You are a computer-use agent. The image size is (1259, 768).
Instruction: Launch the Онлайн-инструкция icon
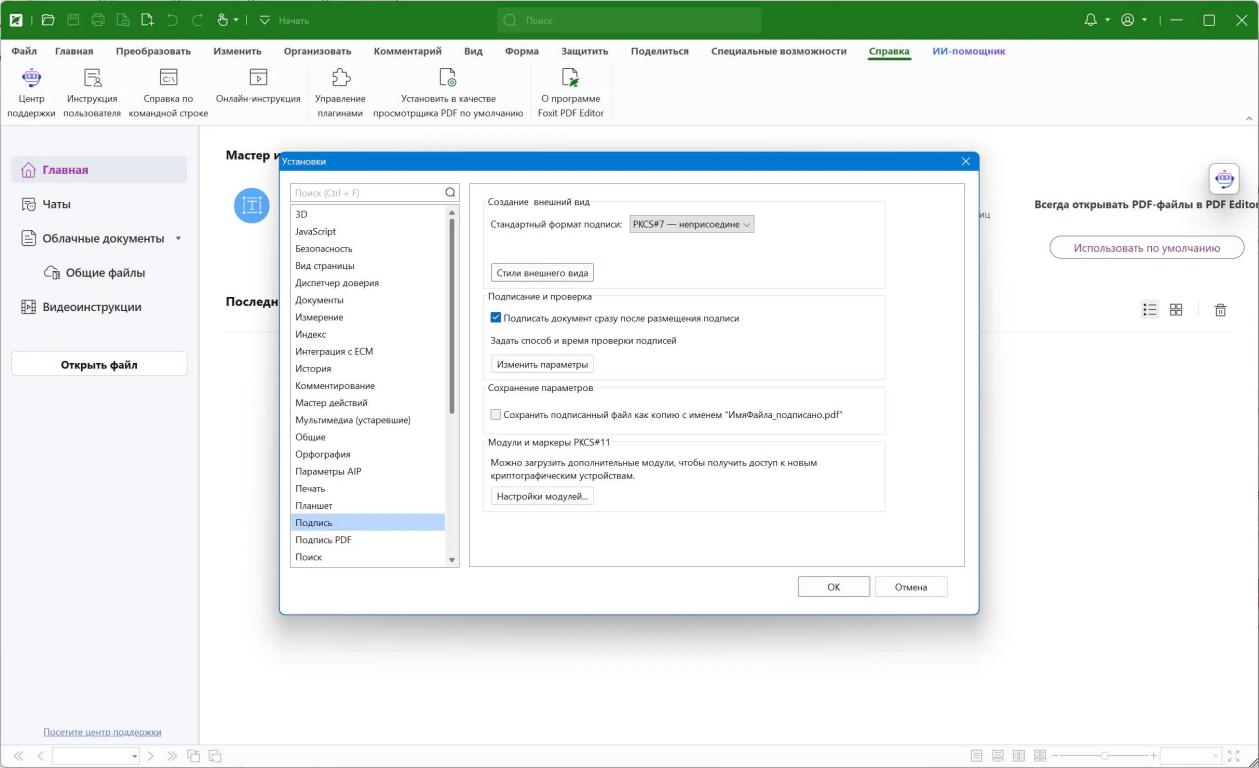tap(258, 78)
